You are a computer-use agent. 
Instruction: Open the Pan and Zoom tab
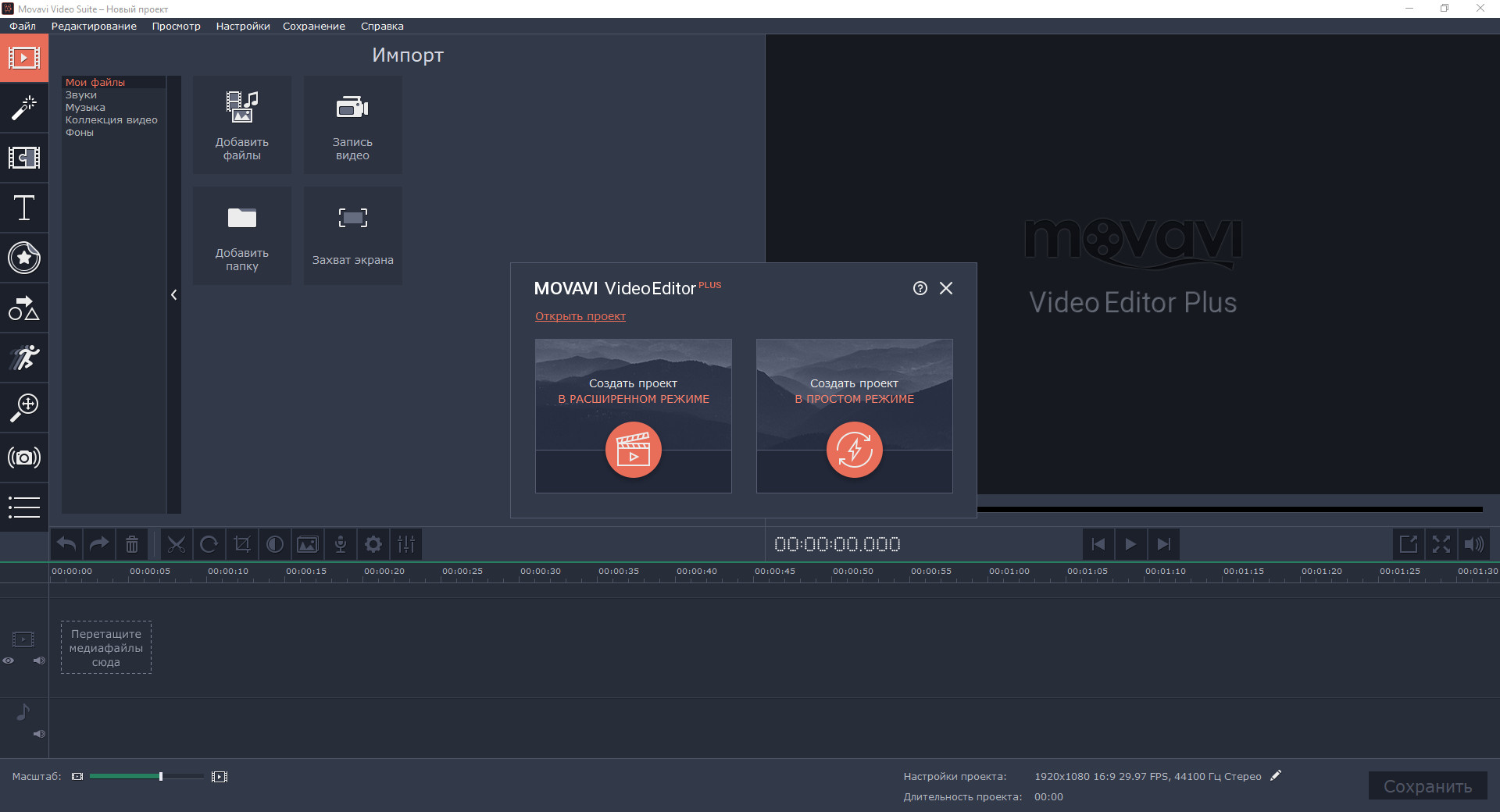pyautogui.click(x=24, y=408)
